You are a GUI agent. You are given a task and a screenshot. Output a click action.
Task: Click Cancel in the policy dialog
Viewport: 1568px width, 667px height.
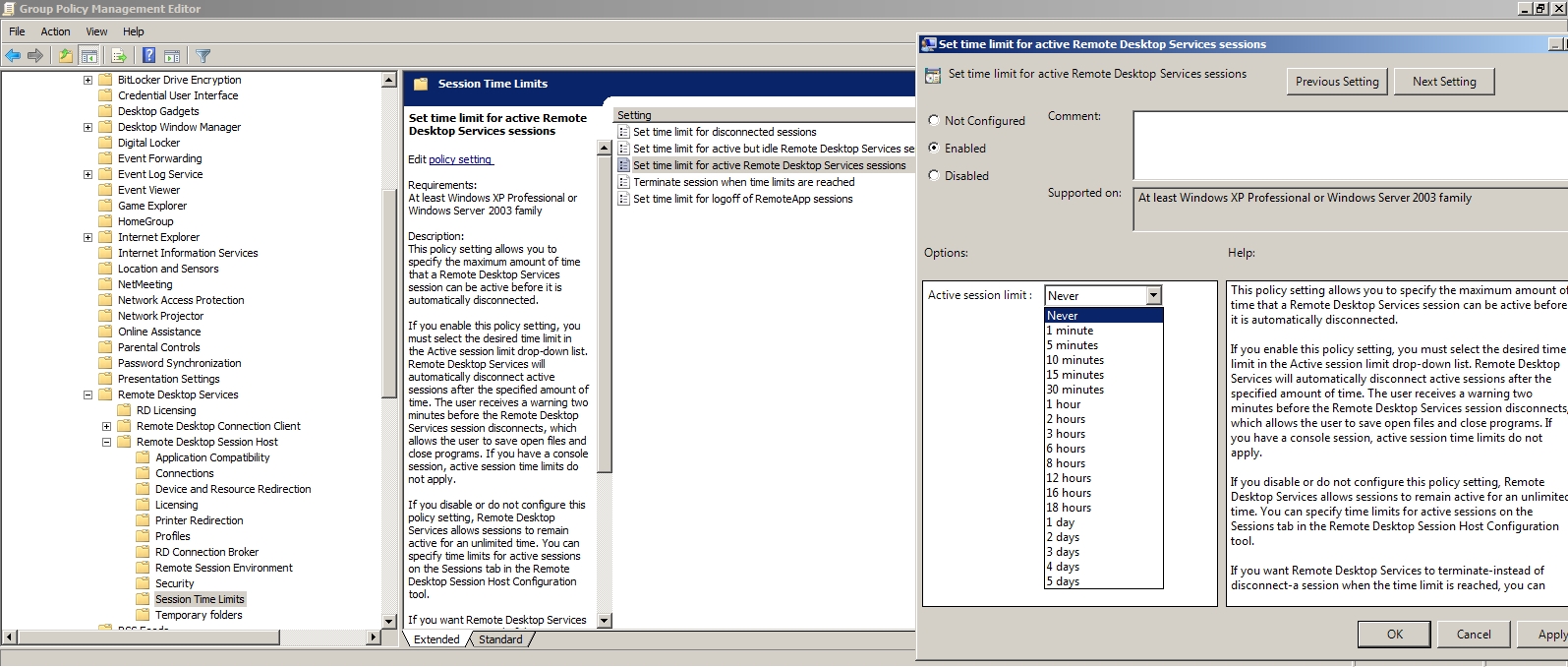tap(1474, 635)
